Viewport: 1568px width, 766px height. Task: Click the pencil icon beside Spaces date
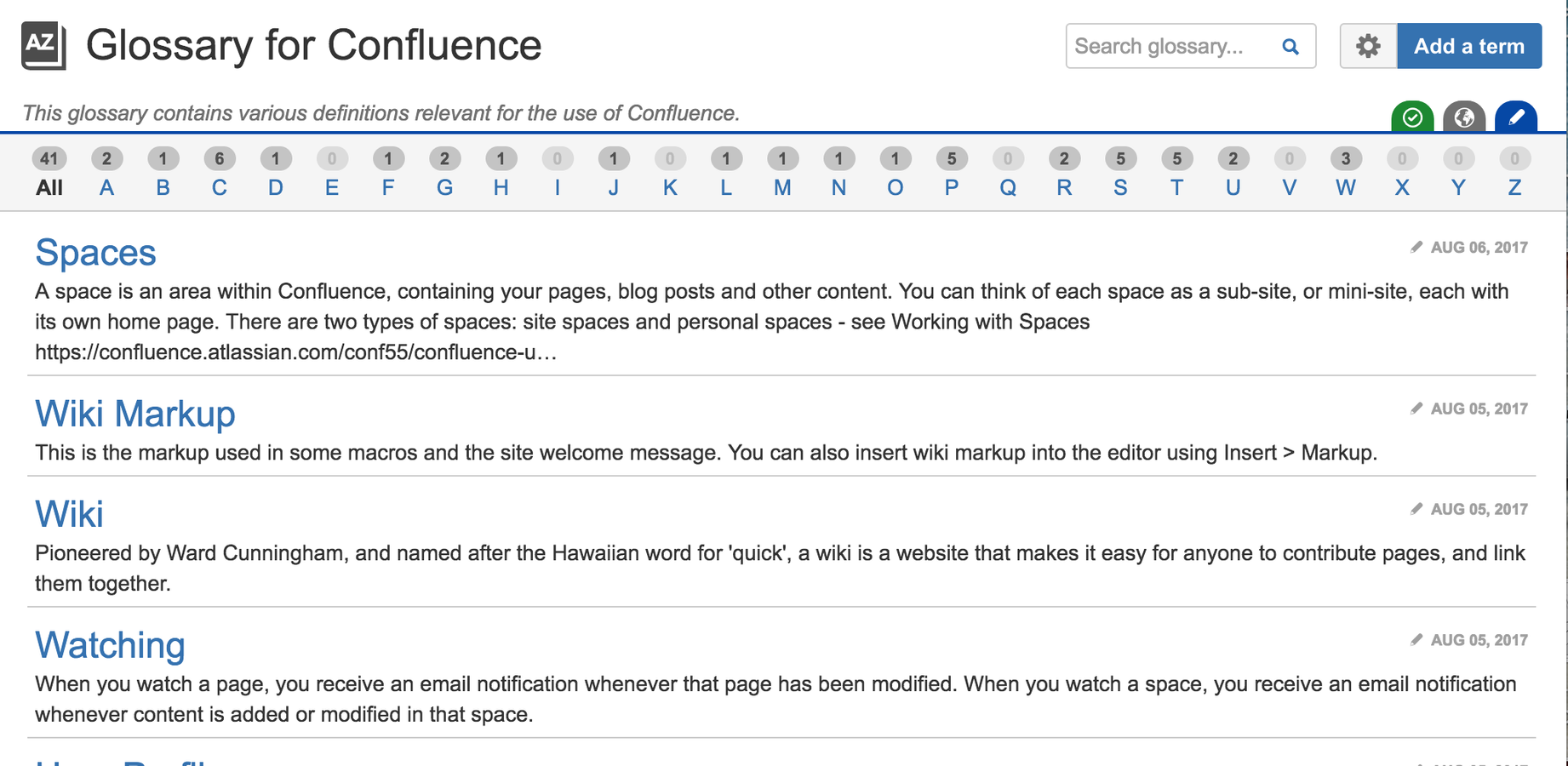click(x=1416, y=247)
